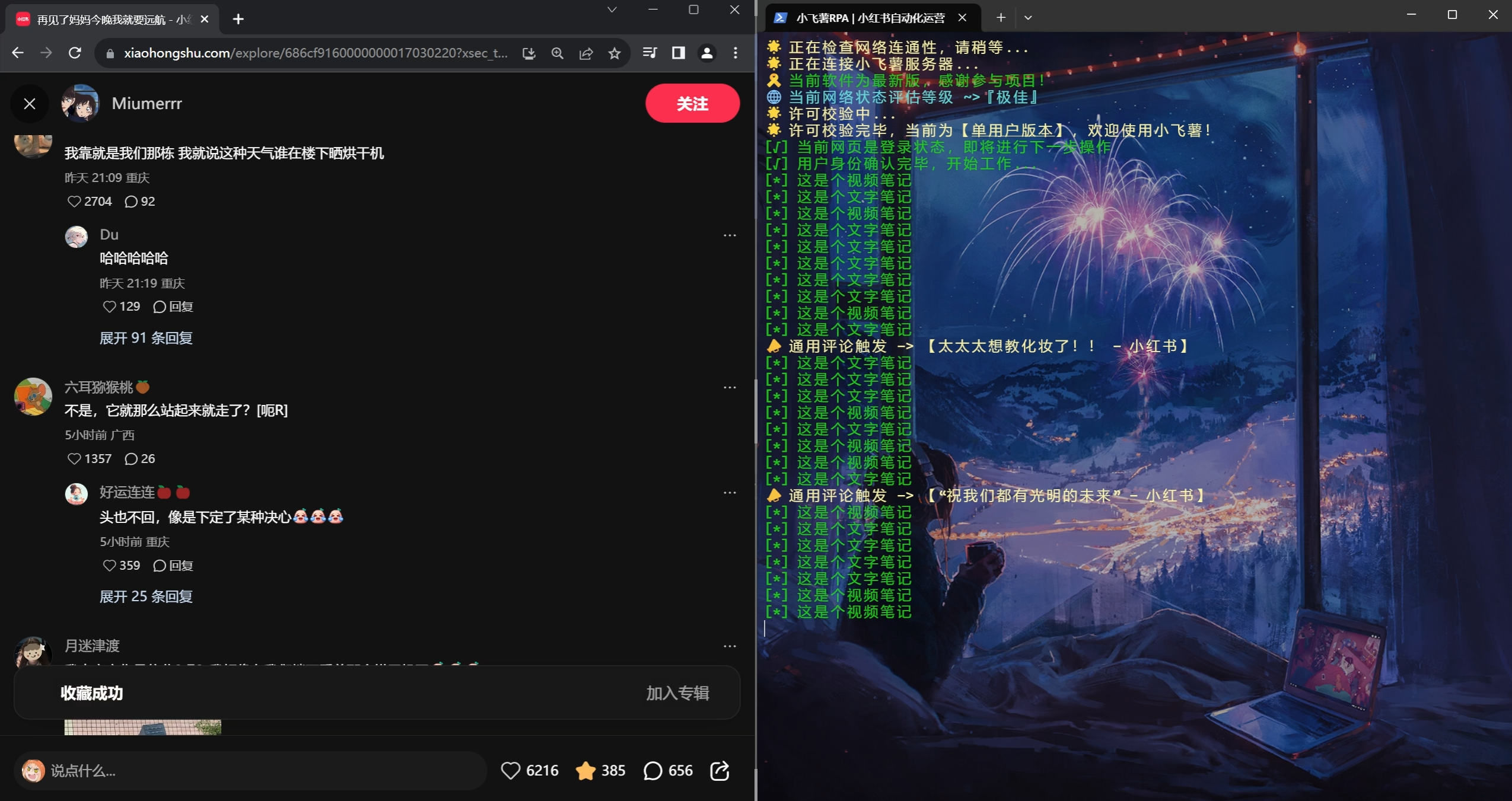Open more options for 月迷津渡's comment

(x=730, y=646)
